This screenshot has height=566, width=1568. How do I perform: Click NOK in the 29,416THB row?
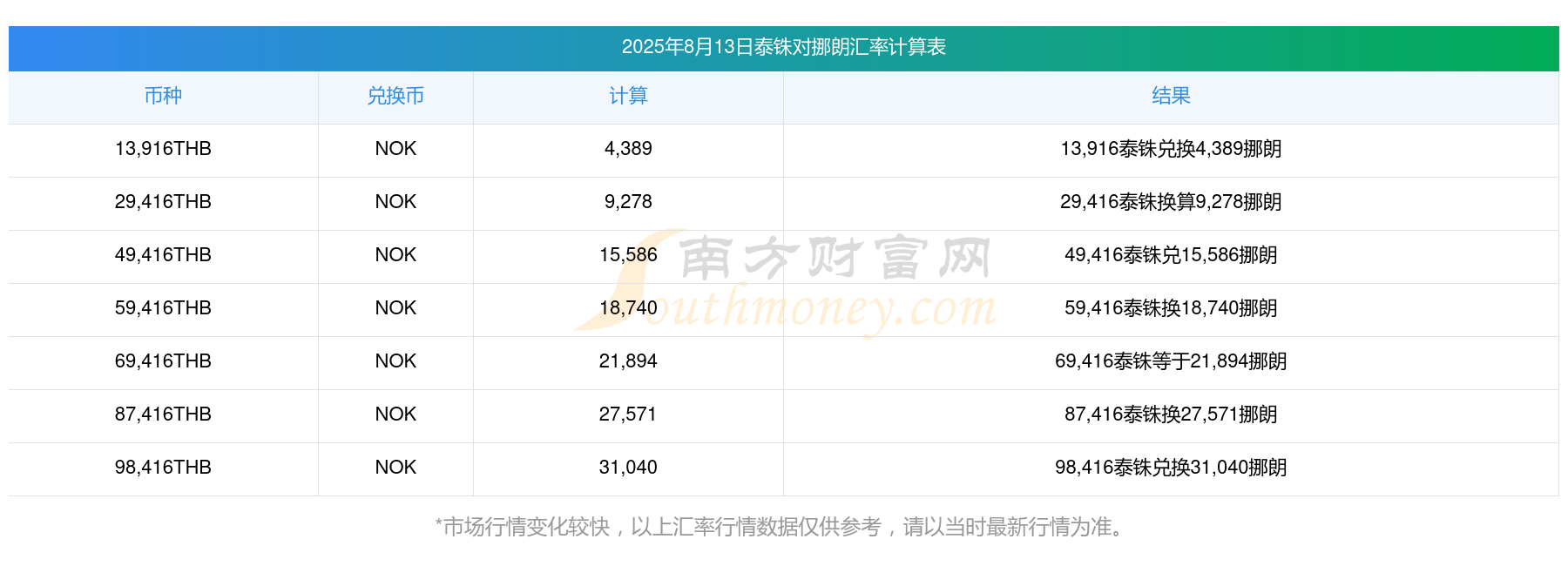[395, 202]
